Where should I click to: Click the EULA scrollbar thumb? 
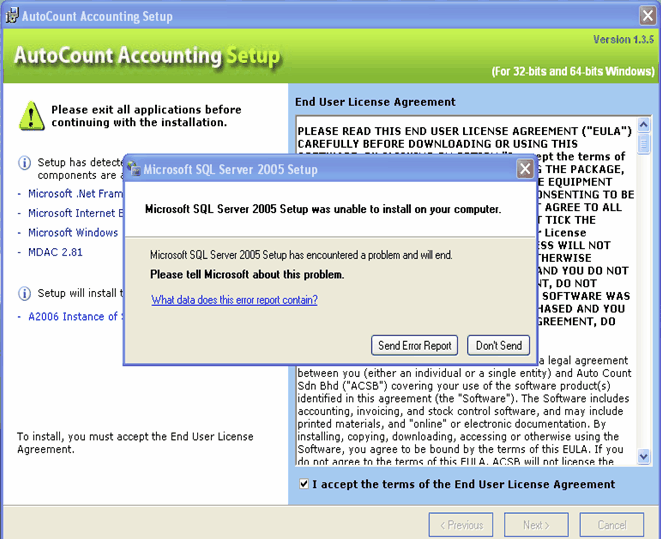tap(643, 144)
